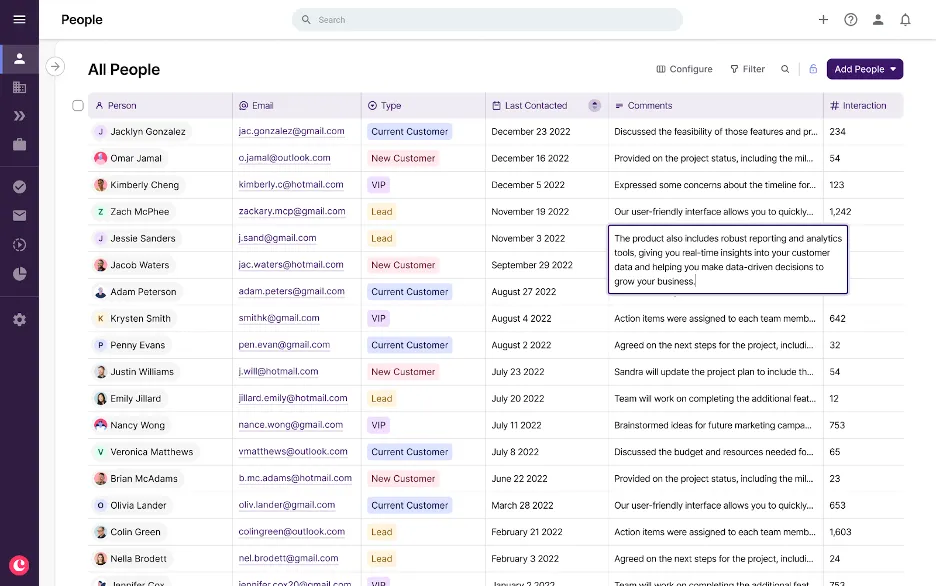
Task: Click the plus icon in top bar
Action: [823, 19]
